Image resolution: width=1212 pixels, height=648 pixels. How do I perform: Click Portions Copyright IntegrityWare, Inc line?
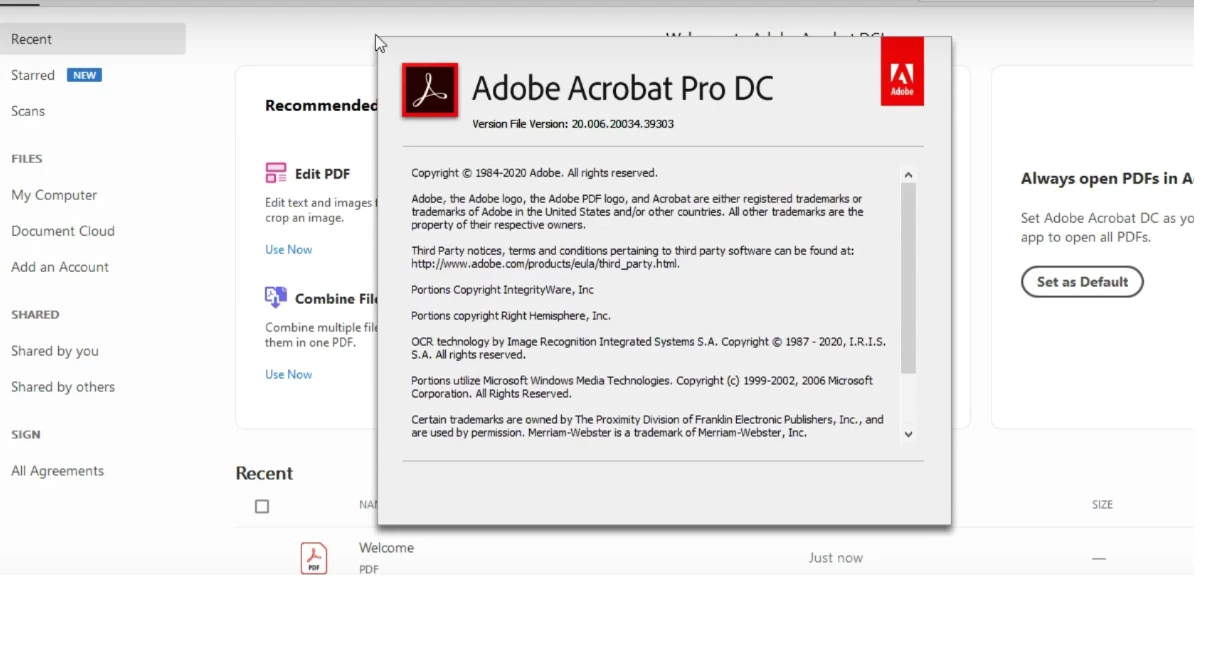click(x=502, y=290)
